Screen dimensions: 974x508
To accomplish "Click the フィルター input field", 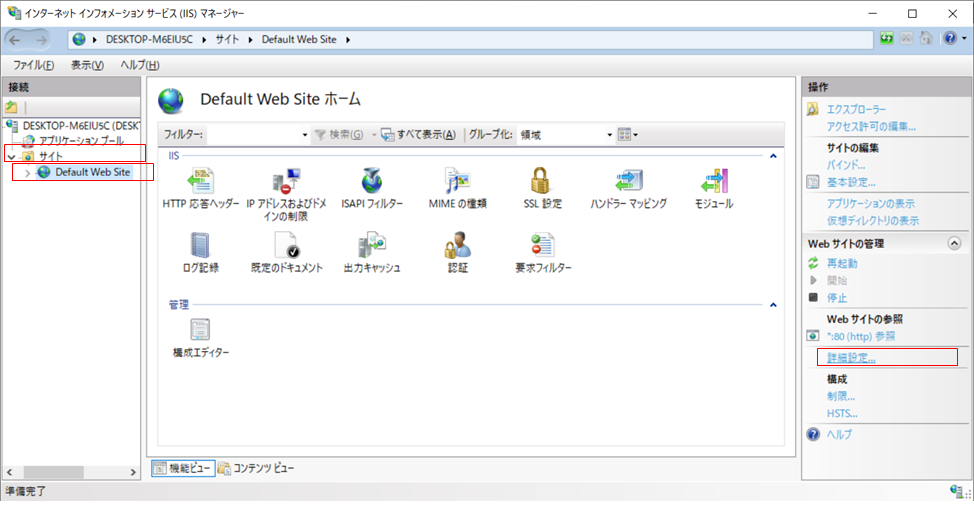I will pyautogui.click(x=254, y=135).
